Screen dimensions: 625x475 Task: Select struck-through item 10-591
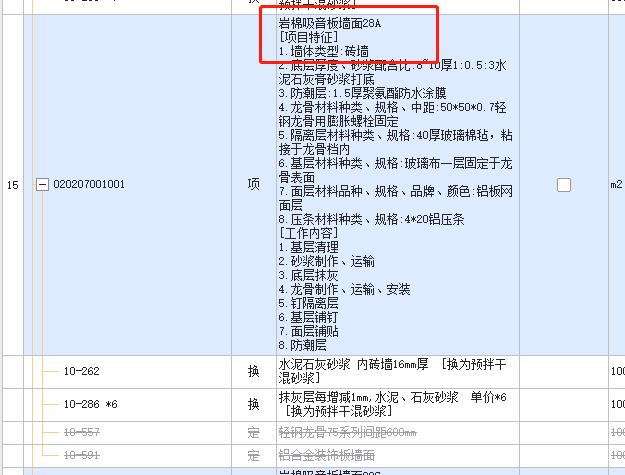click(82, 455)
